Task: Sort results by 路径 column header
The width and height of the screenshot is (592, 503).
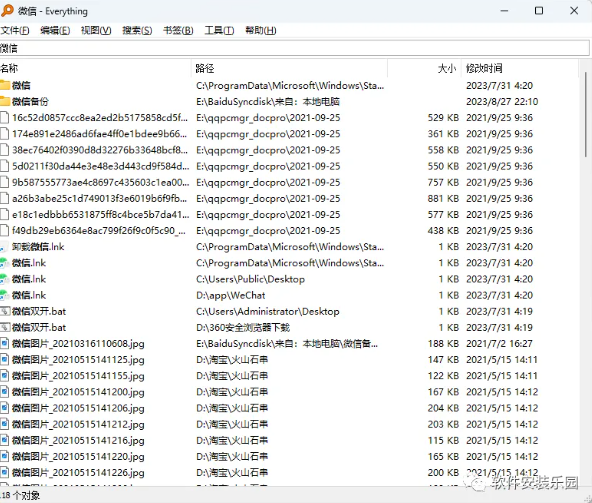Action: tap(290, 68)
